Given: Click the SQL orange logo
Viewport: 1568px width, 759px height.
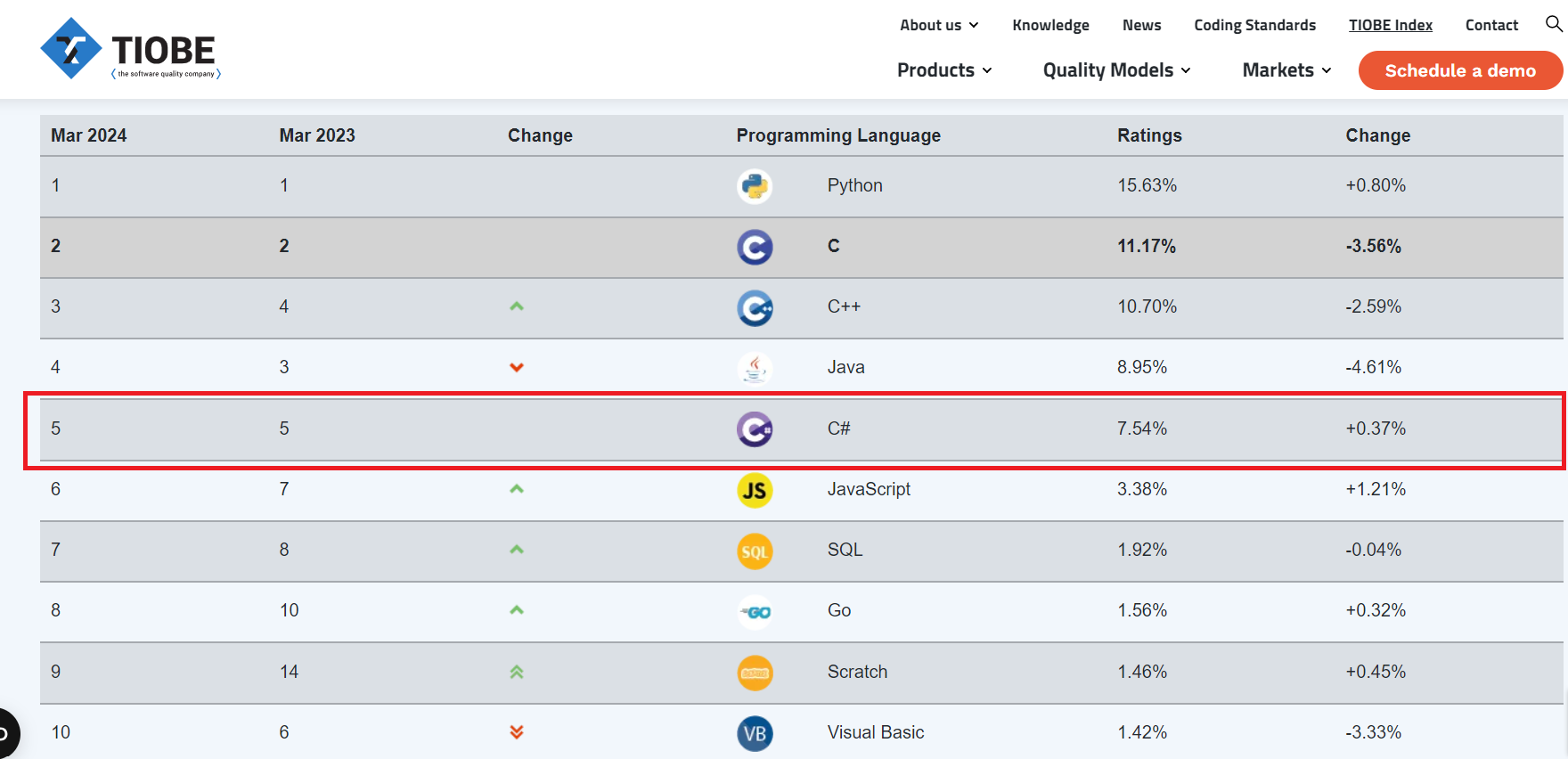Looking at the screenshot, I should [755, 551].
